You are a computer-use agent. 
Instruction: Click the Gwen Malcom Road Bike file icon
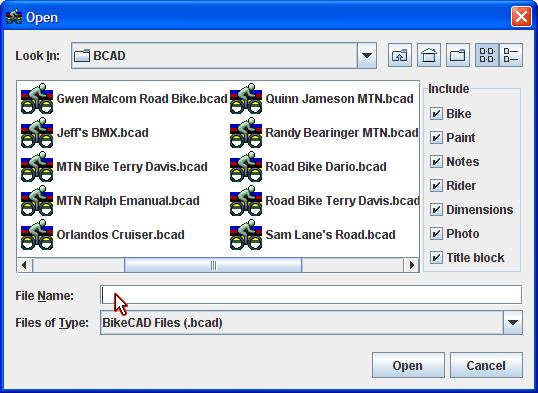37,99
